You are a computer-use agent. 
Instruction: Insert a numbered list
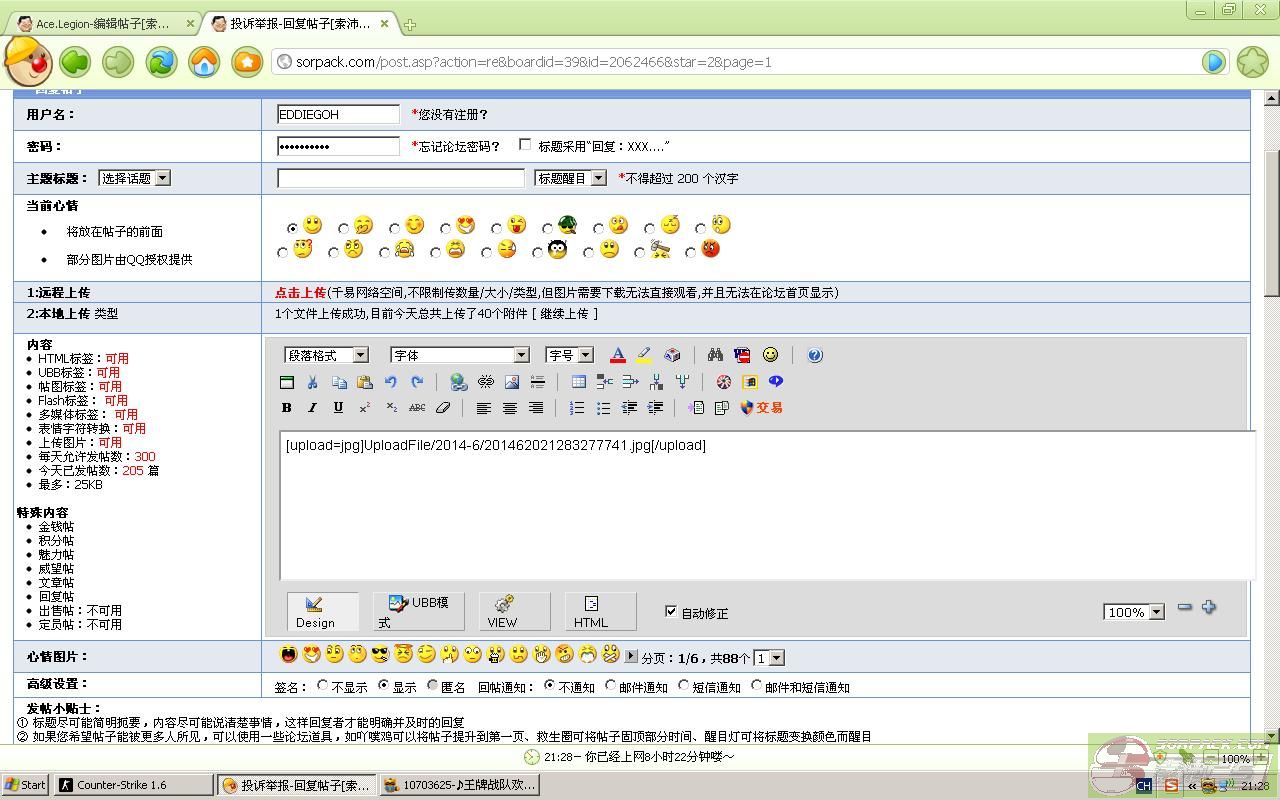577,408
